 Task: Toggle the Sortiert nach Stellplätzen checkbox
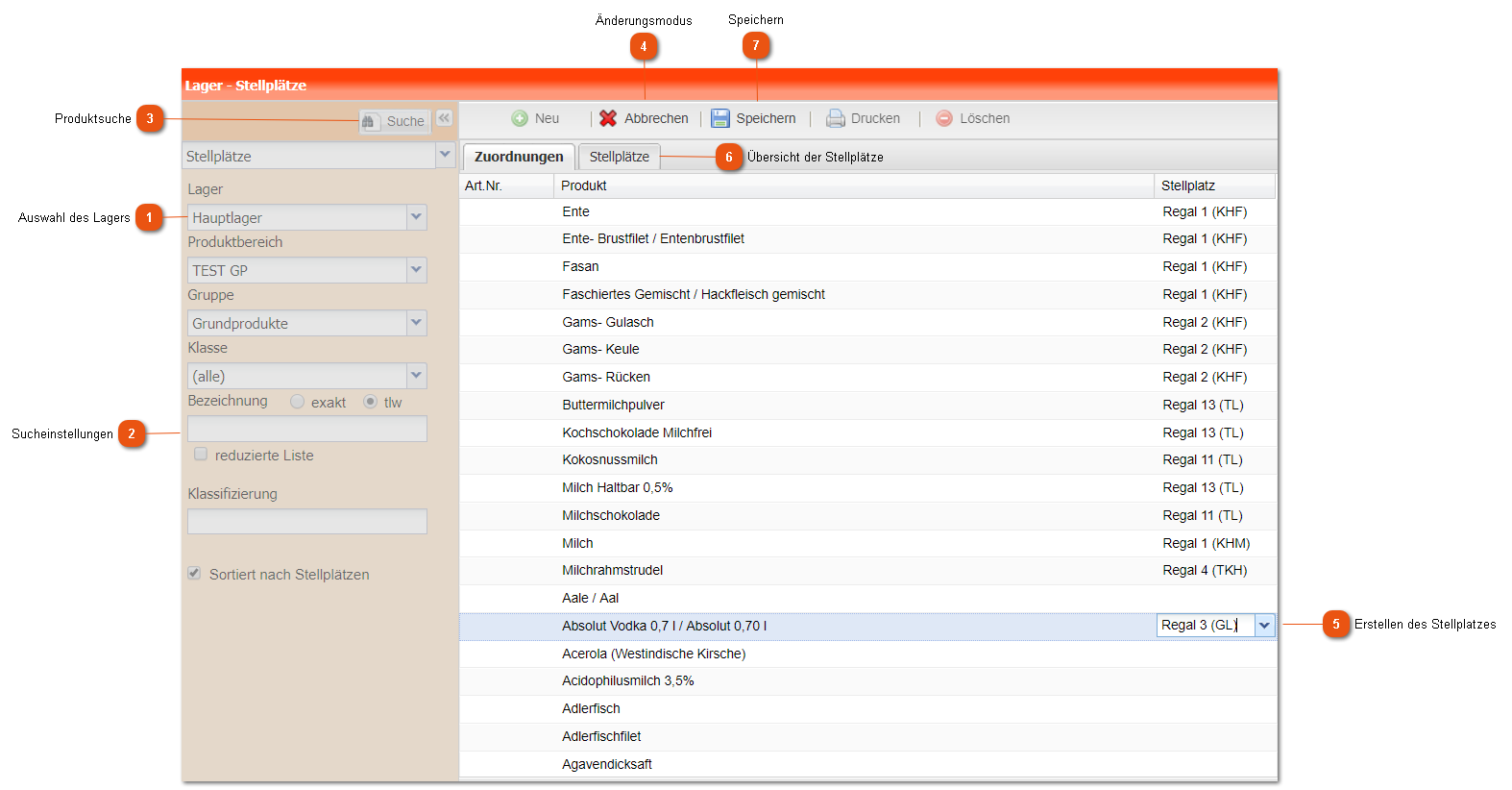[x=194, y=573]
